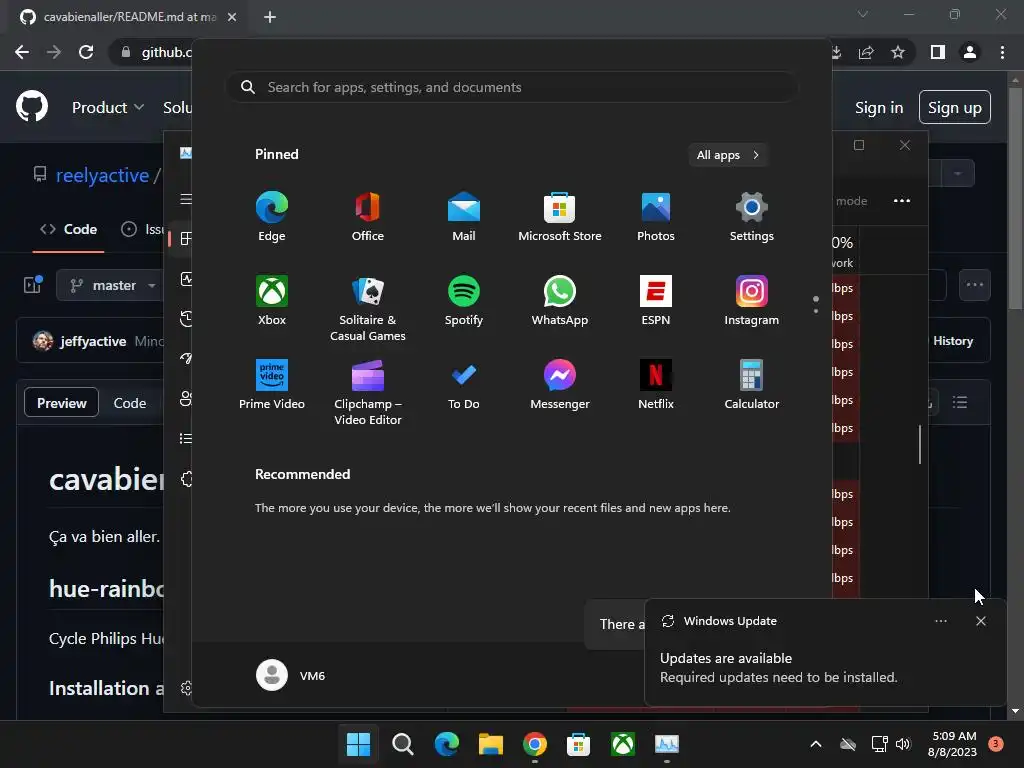Open the master branch dropdown

113,285
